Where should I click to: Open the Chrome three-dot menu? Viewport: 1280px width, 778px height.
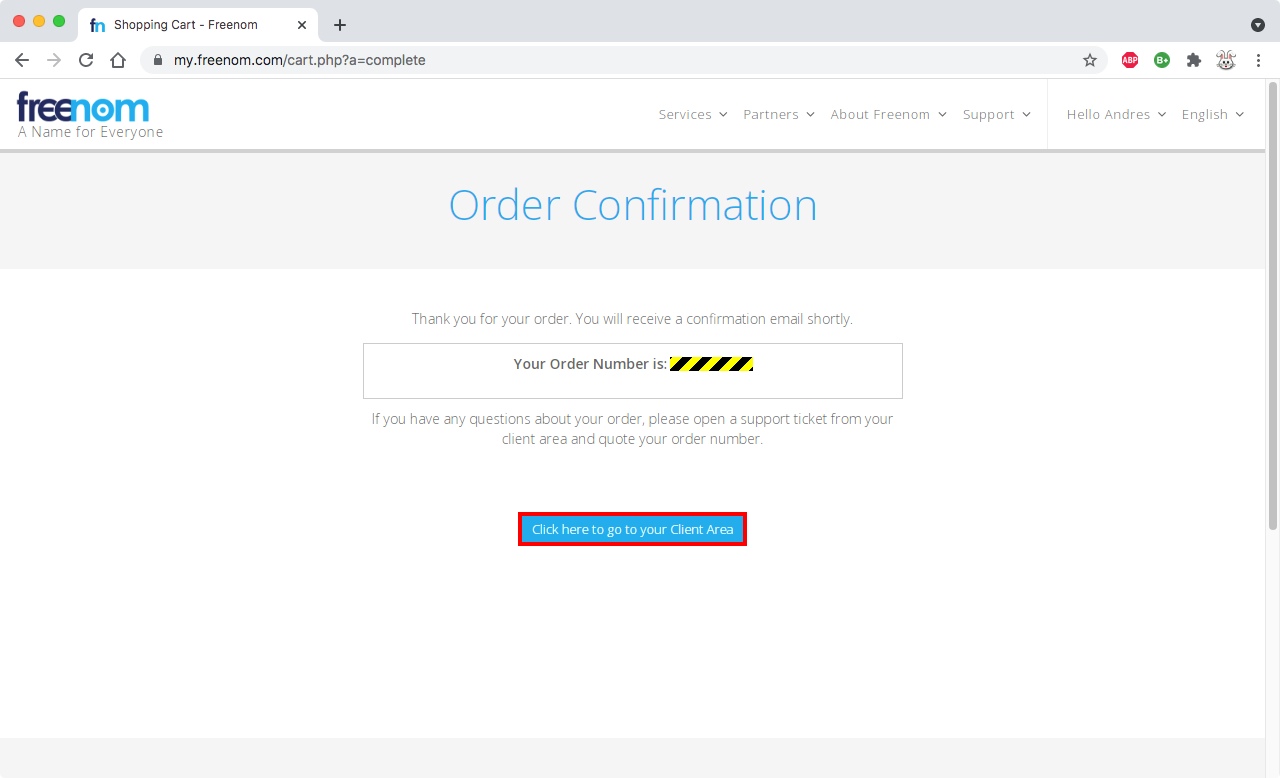pos(1258,60)
